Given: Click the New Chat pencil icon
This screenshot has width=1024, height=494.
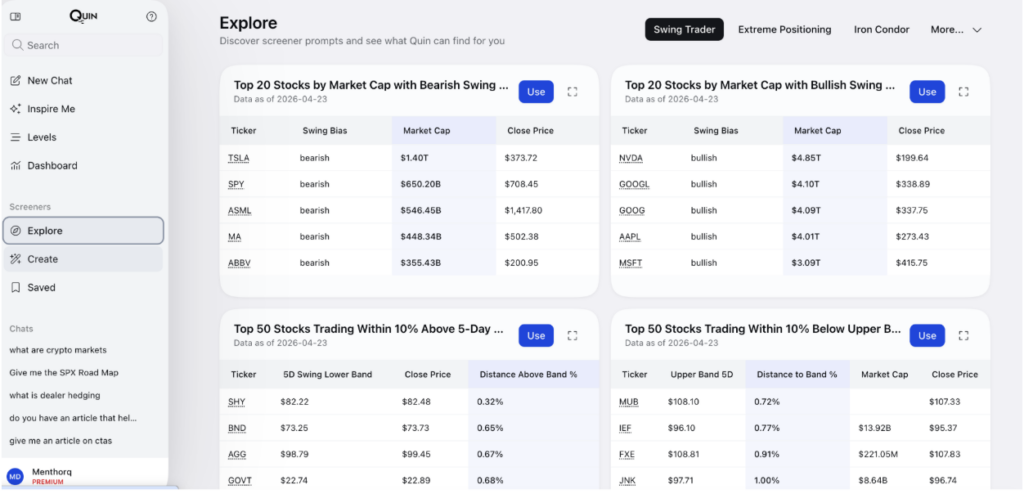Looking at the screenshot, I should [16, 80].
